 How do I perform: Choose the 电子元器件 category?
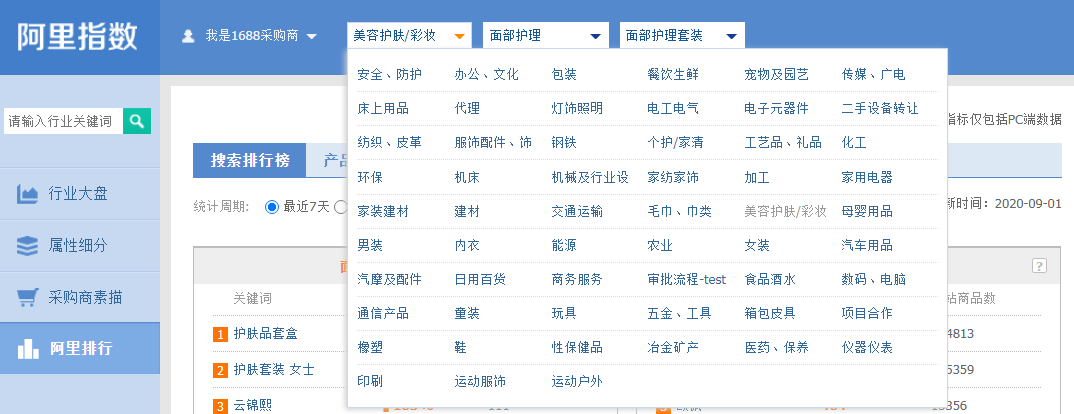[x=777, y=108]
